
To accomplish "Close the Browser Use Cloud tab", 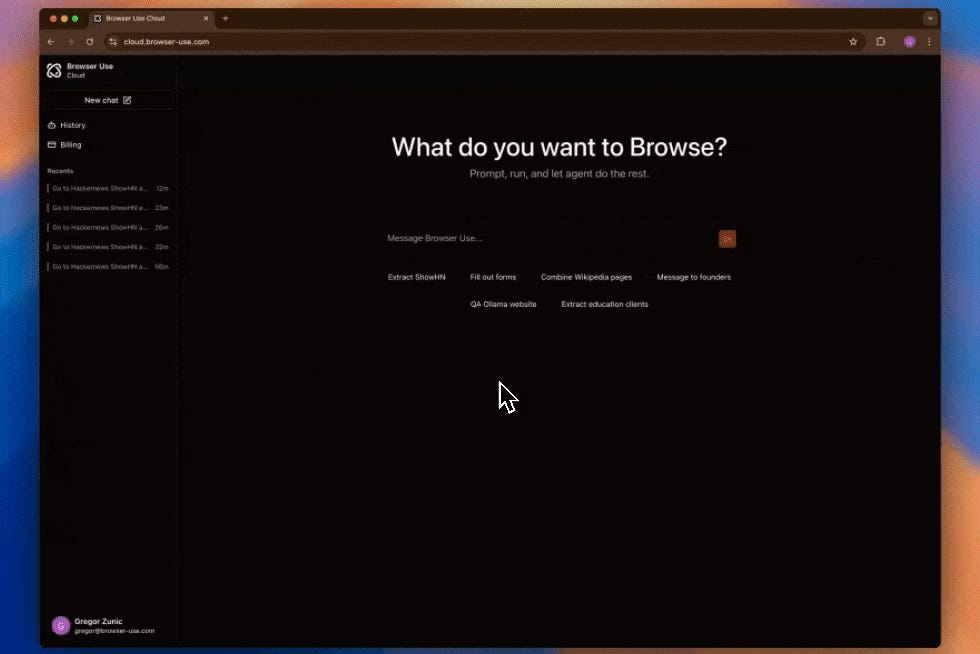I will [x=206, y=19].
